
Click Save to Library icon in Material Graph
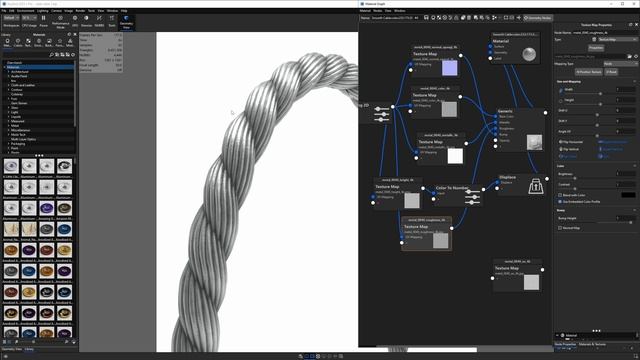(x=426, y=18)
